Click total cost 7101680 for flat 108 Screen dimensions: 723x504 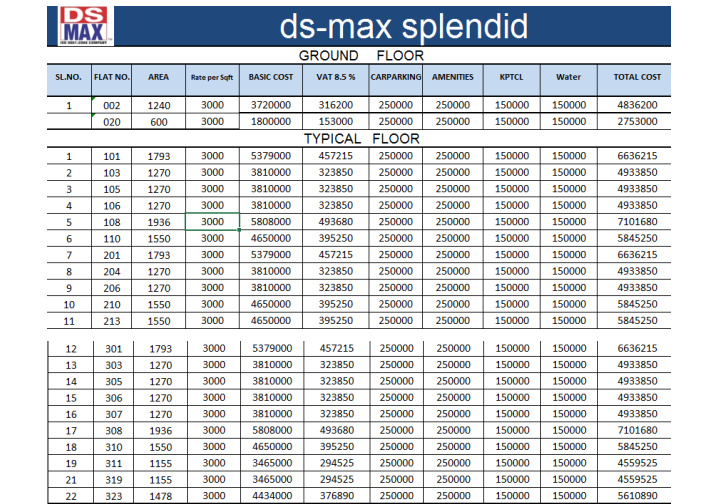pyautogui.click(x=637, y=222)
